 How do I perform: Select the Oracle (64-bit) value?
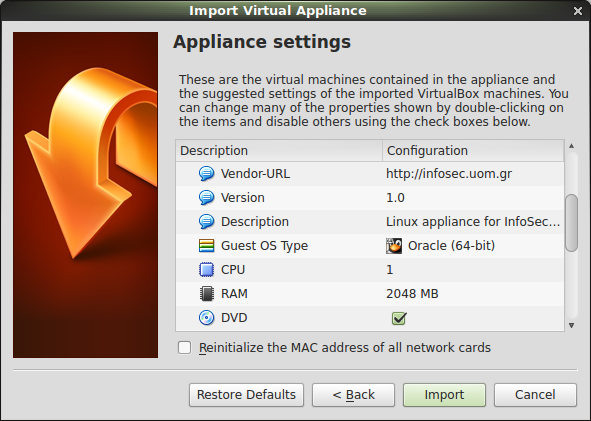(452, 246)
